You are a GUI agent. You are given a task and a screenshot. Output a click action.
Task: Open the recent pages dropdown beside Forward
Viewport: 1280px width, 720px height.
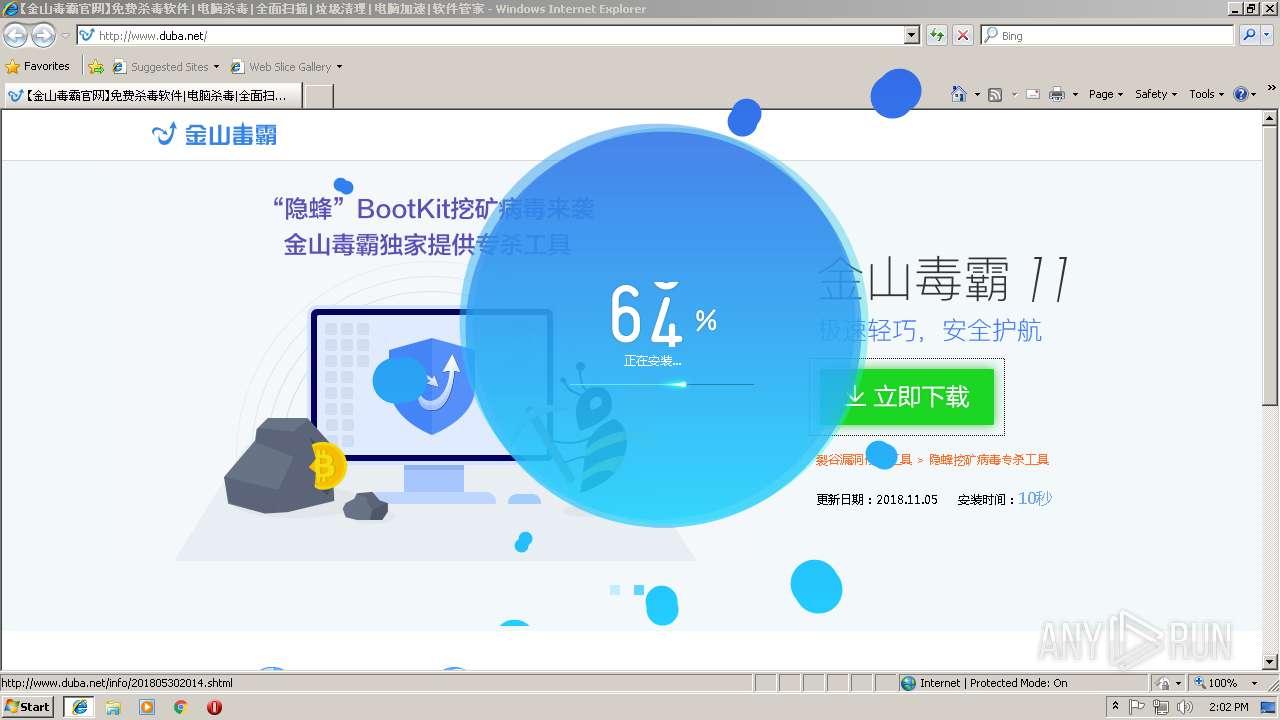(x=65, y=36)
